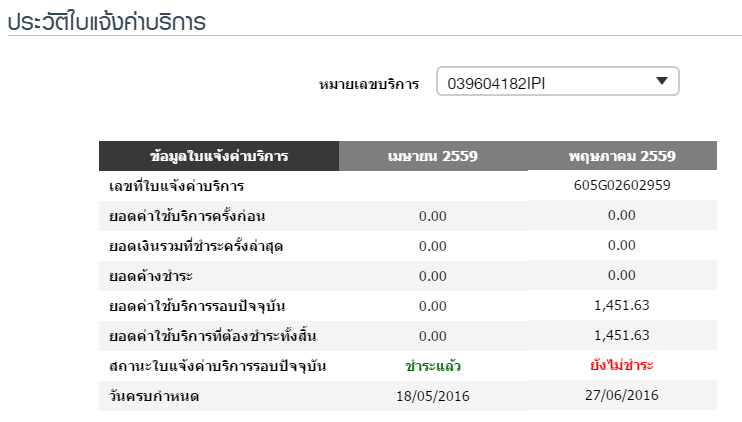This screenshot has height=422, width=742.
Task: Click the ยอดค่าใช้บริการครั้งก่อน row label
Action: [186, 216]
